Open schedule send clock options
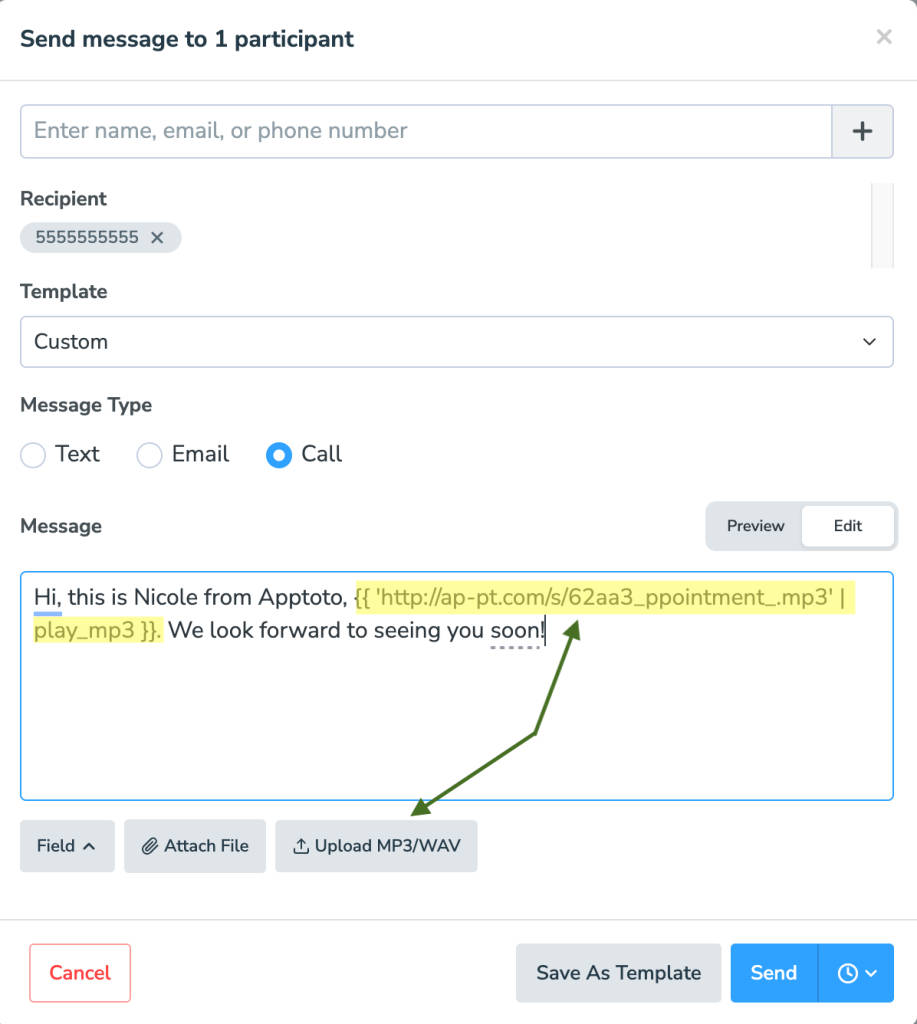The image size is (917, 1024). tap(848, 973)
